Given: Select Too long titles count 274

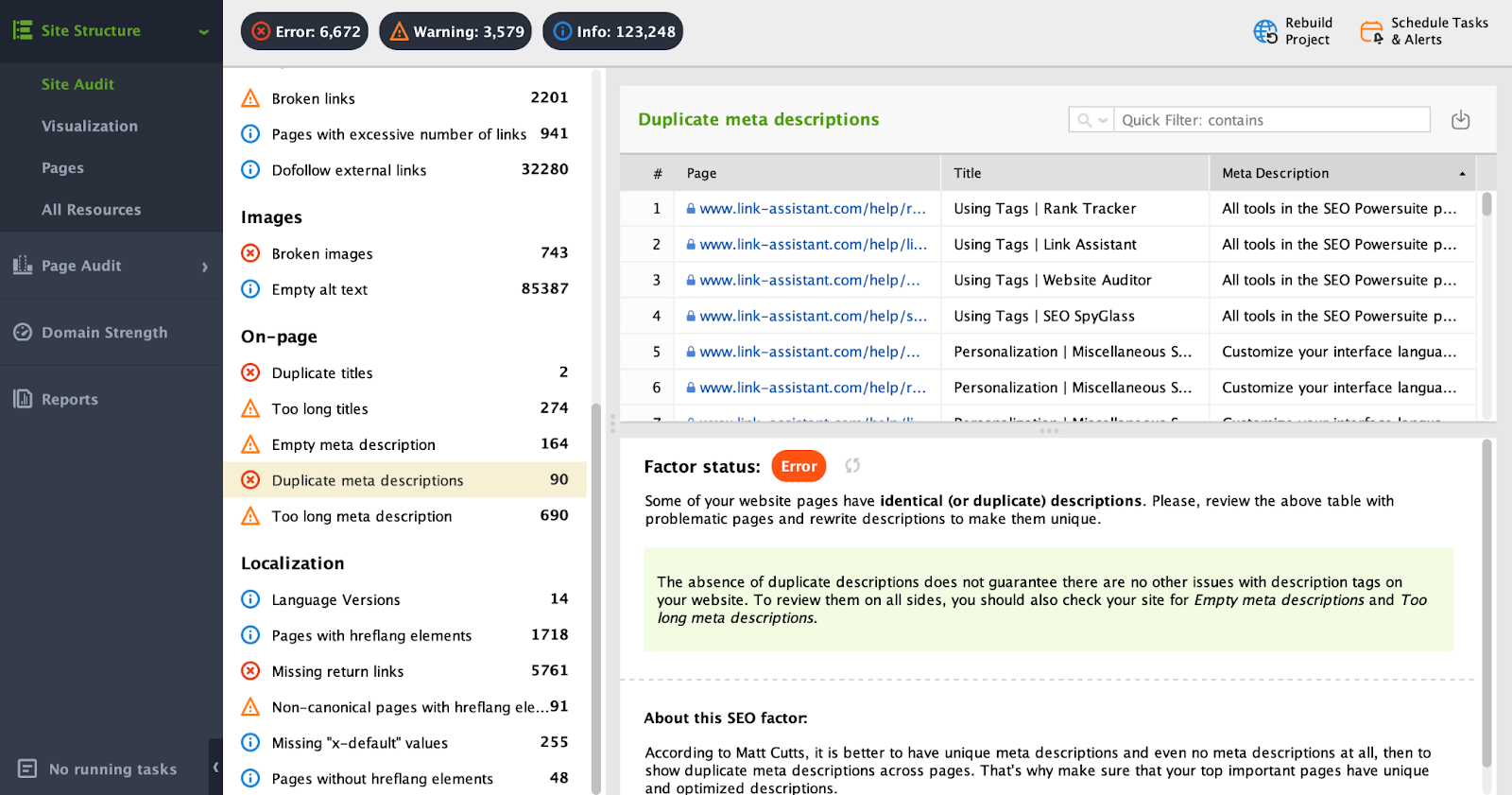Looking at the screenshot, I should (554, 407).
